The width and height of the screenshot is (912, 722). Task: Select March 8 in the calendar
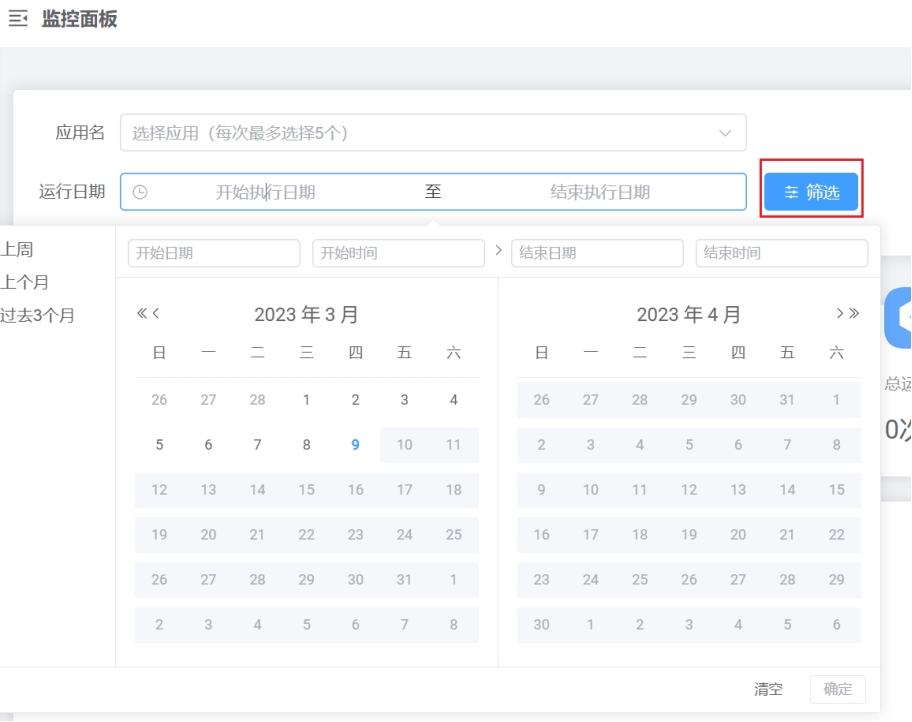[x=307, y=445]
